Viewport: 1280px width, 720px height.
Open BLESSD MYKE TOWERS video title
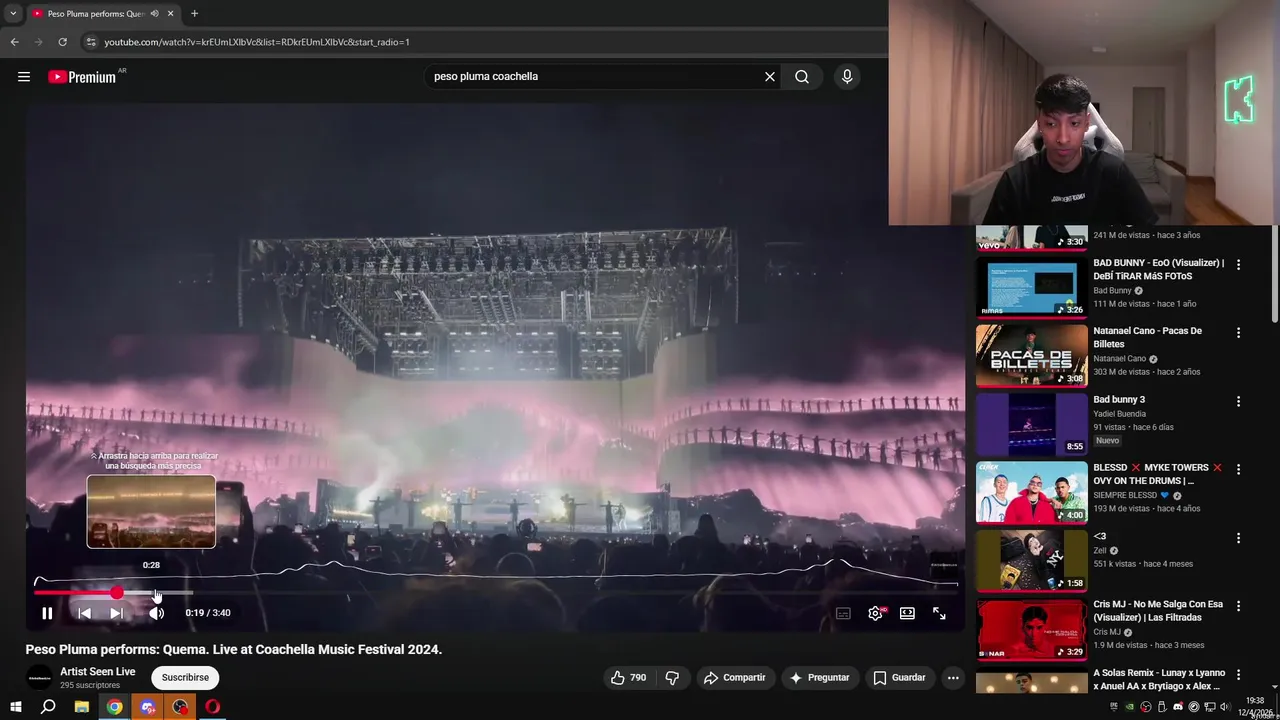pos(1158,474)
